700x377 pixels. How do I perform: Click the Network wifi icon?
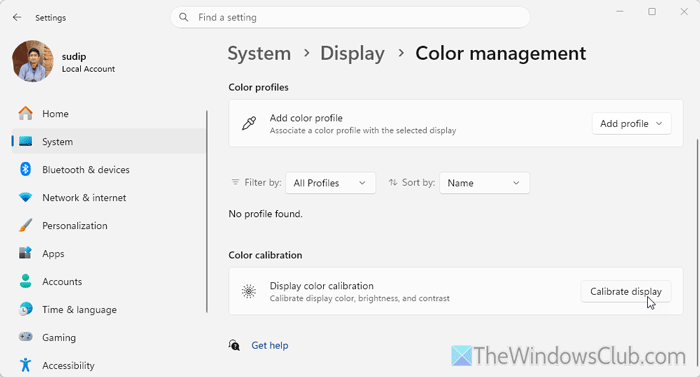pos(25,197)
